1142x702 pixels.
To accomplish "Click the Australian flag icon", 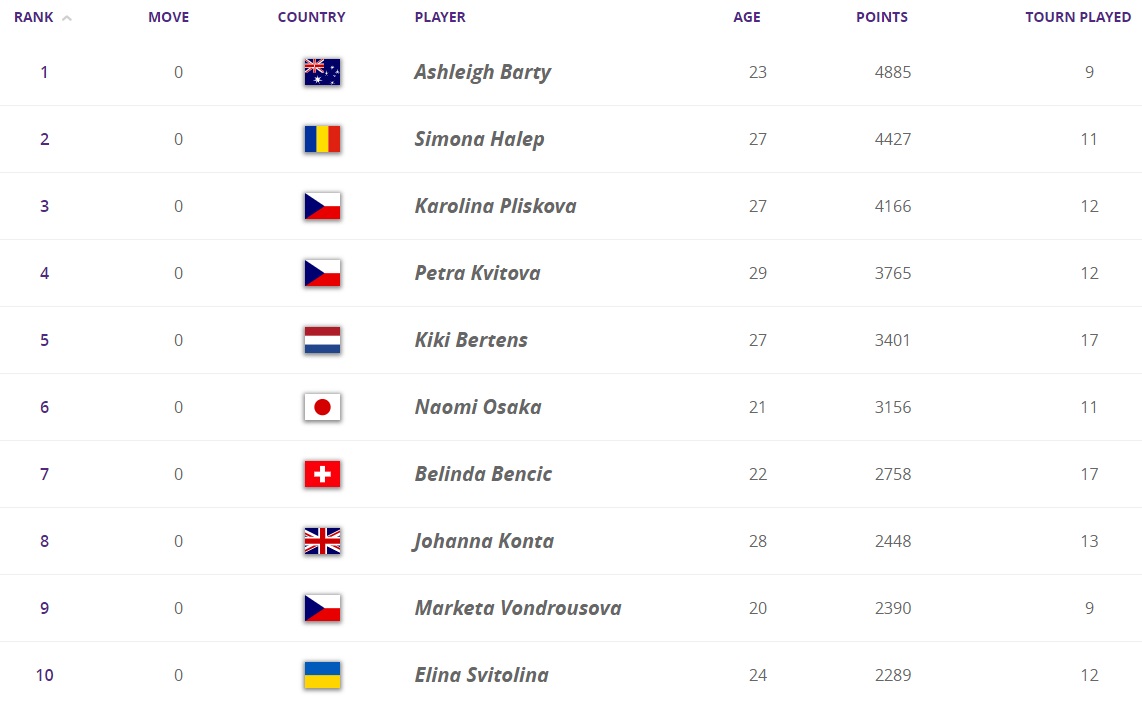I will tap(322, 72).
